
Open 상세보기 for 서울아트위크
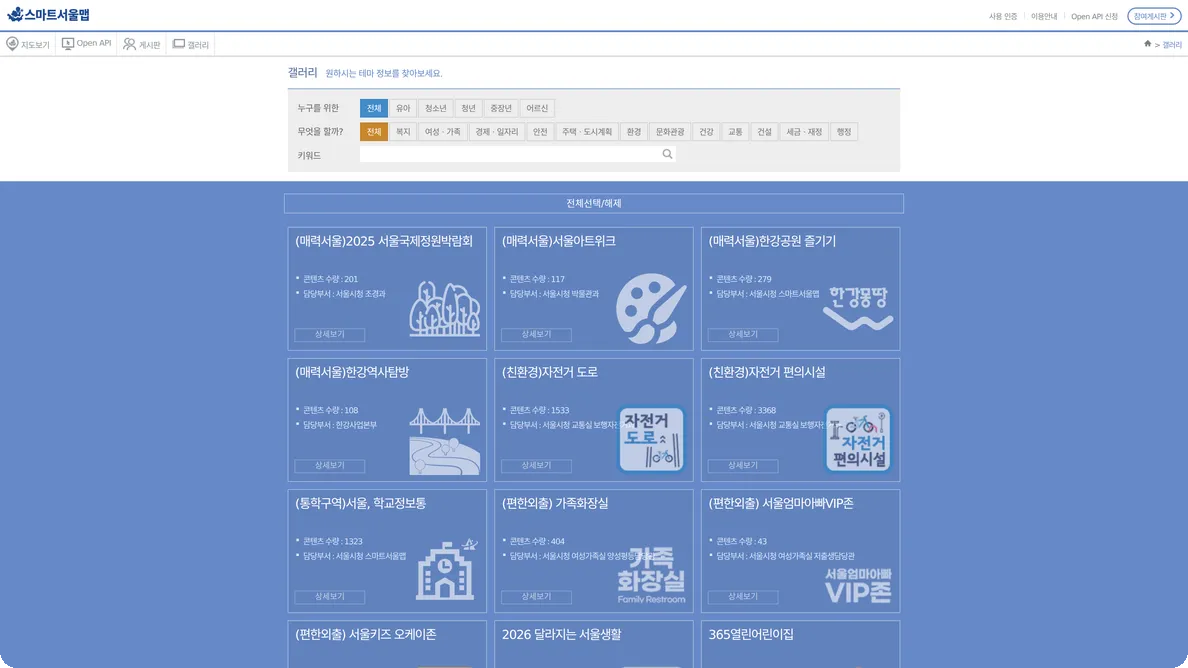click(x=536, y=334)
